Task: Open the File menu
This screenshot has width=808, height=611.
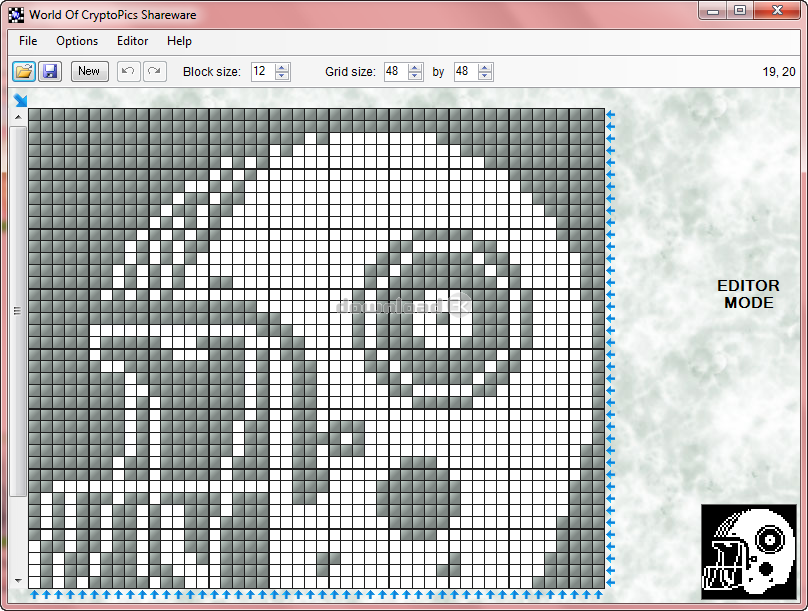Action: pos(28,41)
